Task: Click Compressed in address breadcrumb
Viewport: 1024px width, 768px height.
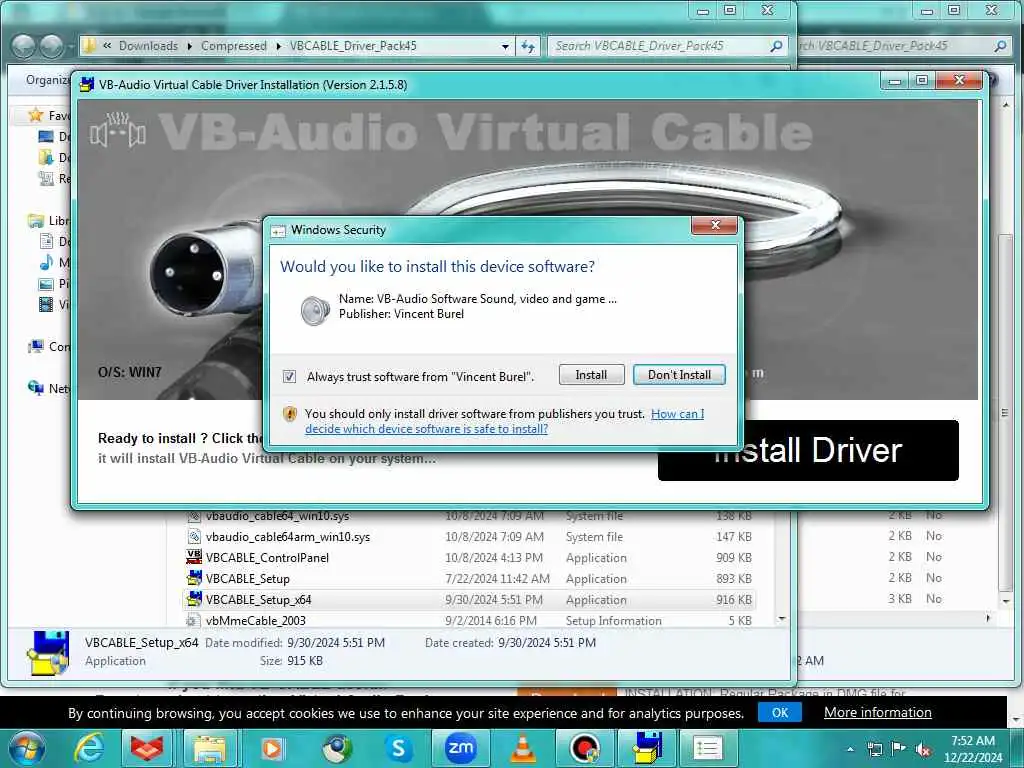Action: click(x=234, y=46)
